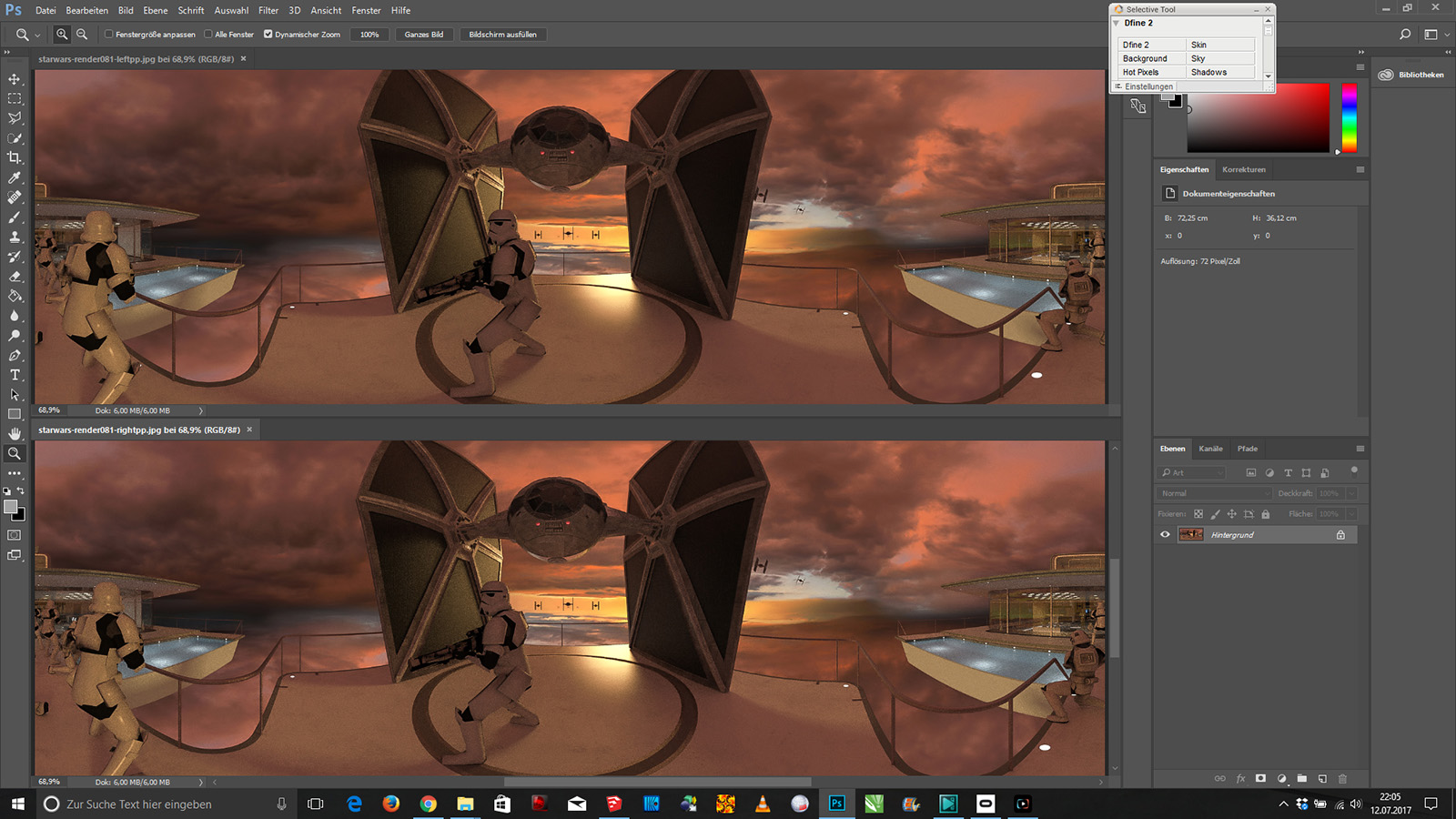
Task: Open the Layers panel flyout menu
Action: point(1360,449)
